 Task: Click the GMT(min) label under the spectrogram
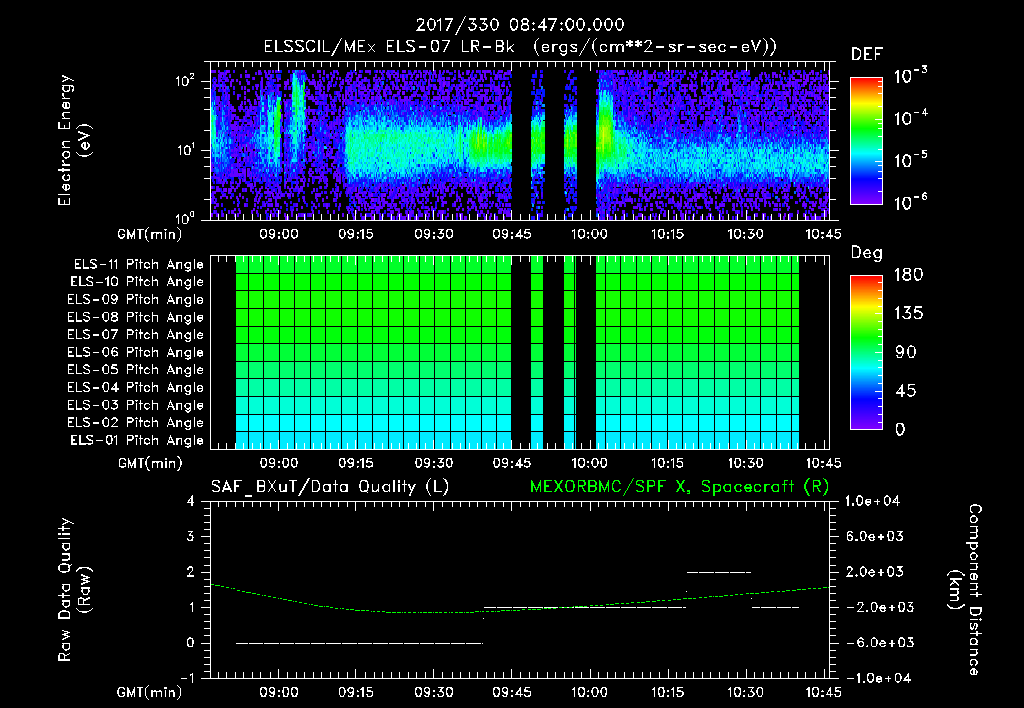coord(150,234)
